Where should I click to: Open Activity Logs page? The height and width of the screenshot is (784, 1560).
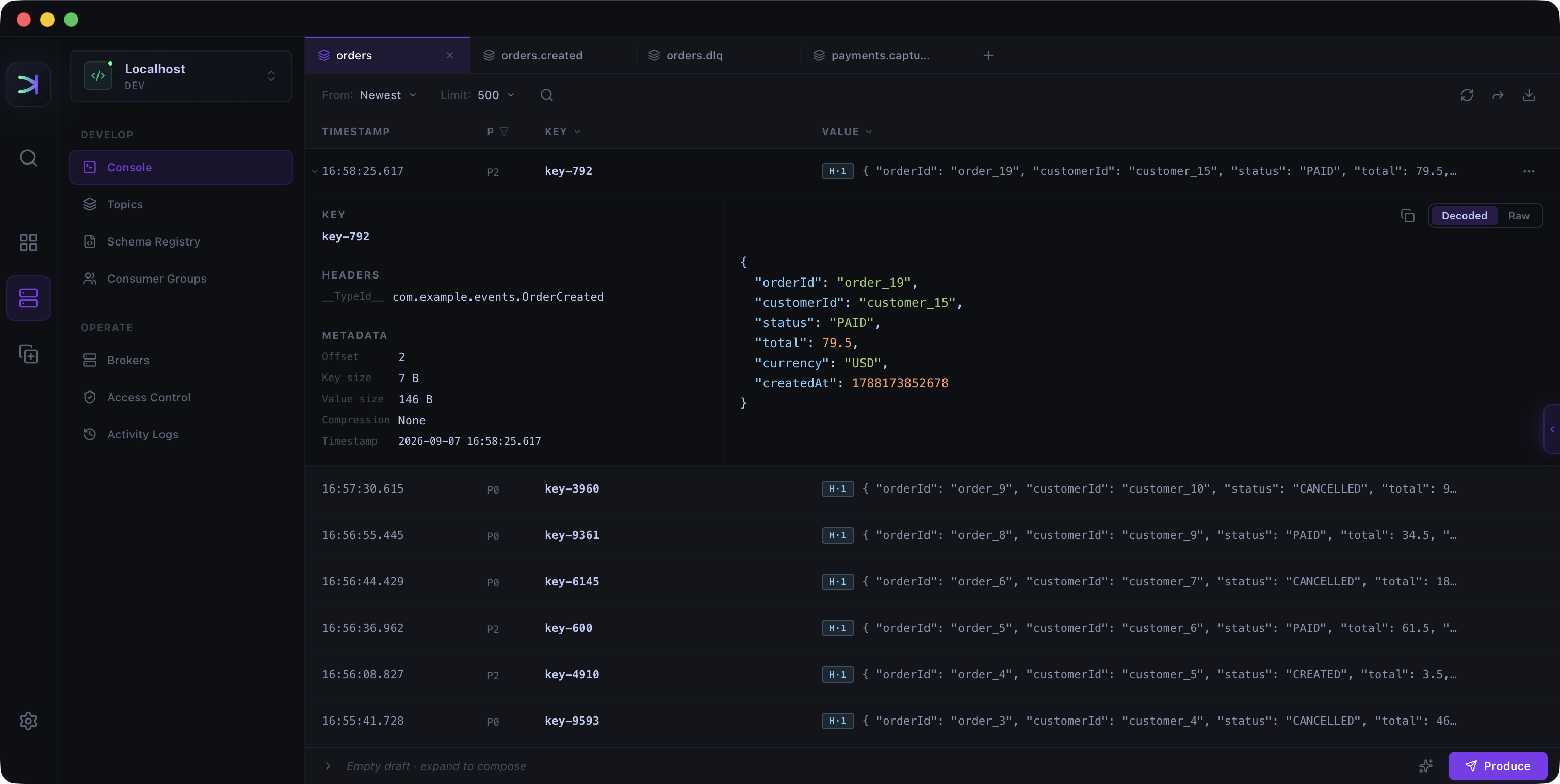pyautogui.click(x=181, y=435)
